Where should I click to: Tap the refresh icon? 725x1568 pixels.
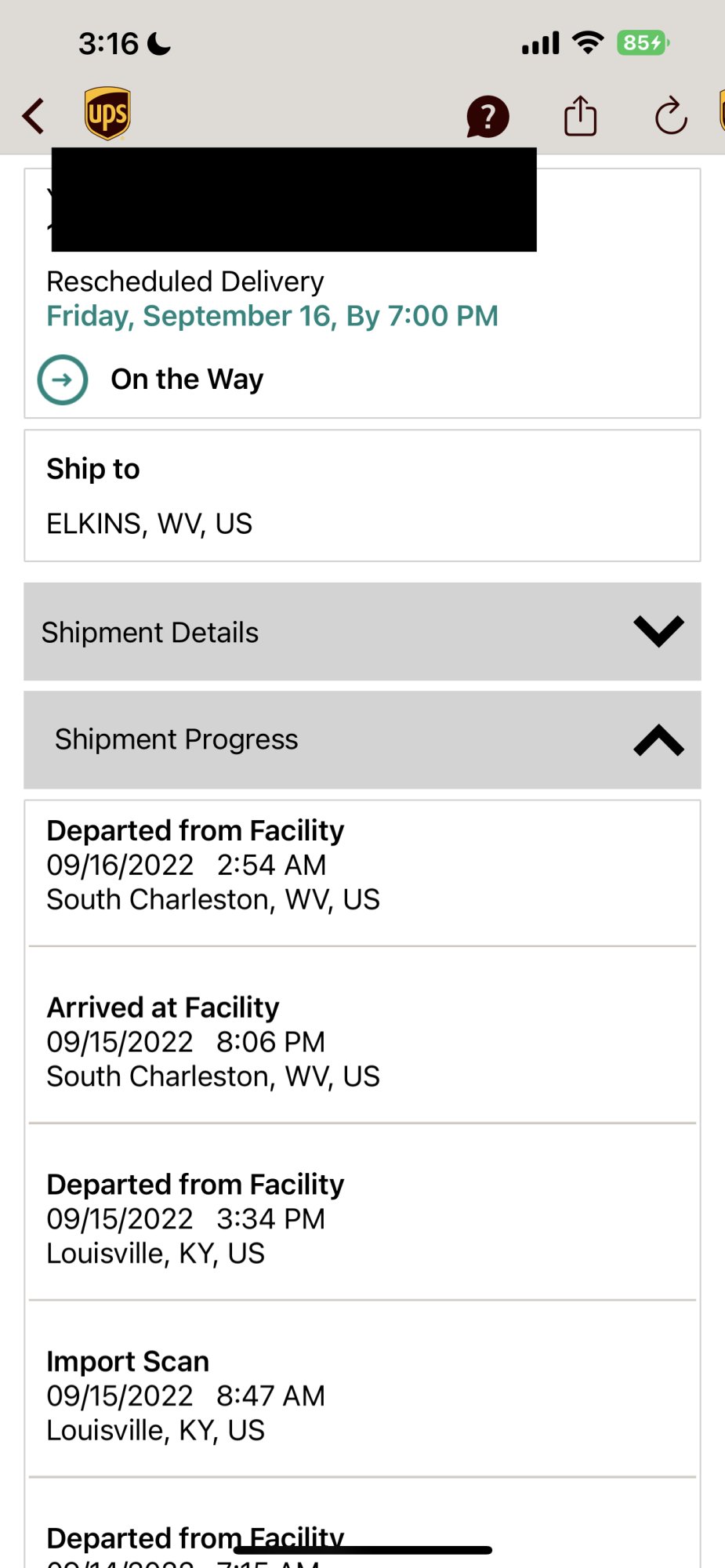pos(671,117)
